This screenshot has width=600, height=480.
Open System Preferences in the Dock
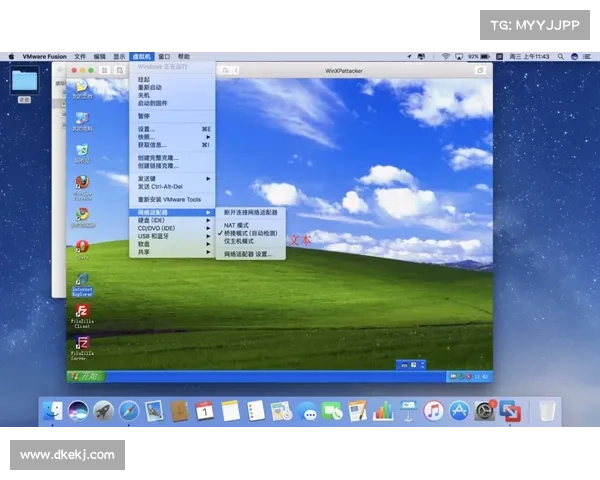(484, 411)
